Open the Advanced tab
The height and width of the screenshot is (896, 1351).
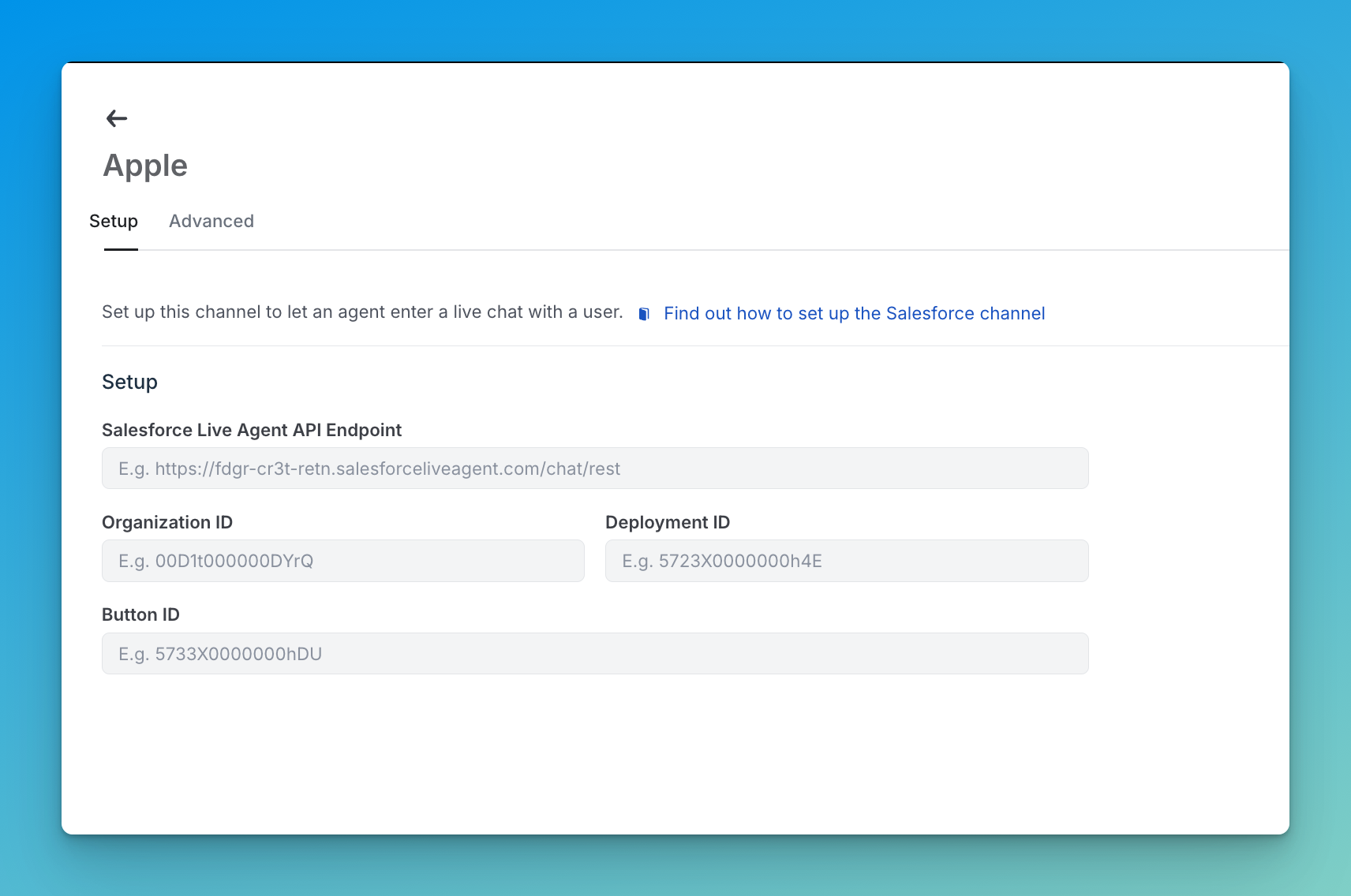click(211, 221)
